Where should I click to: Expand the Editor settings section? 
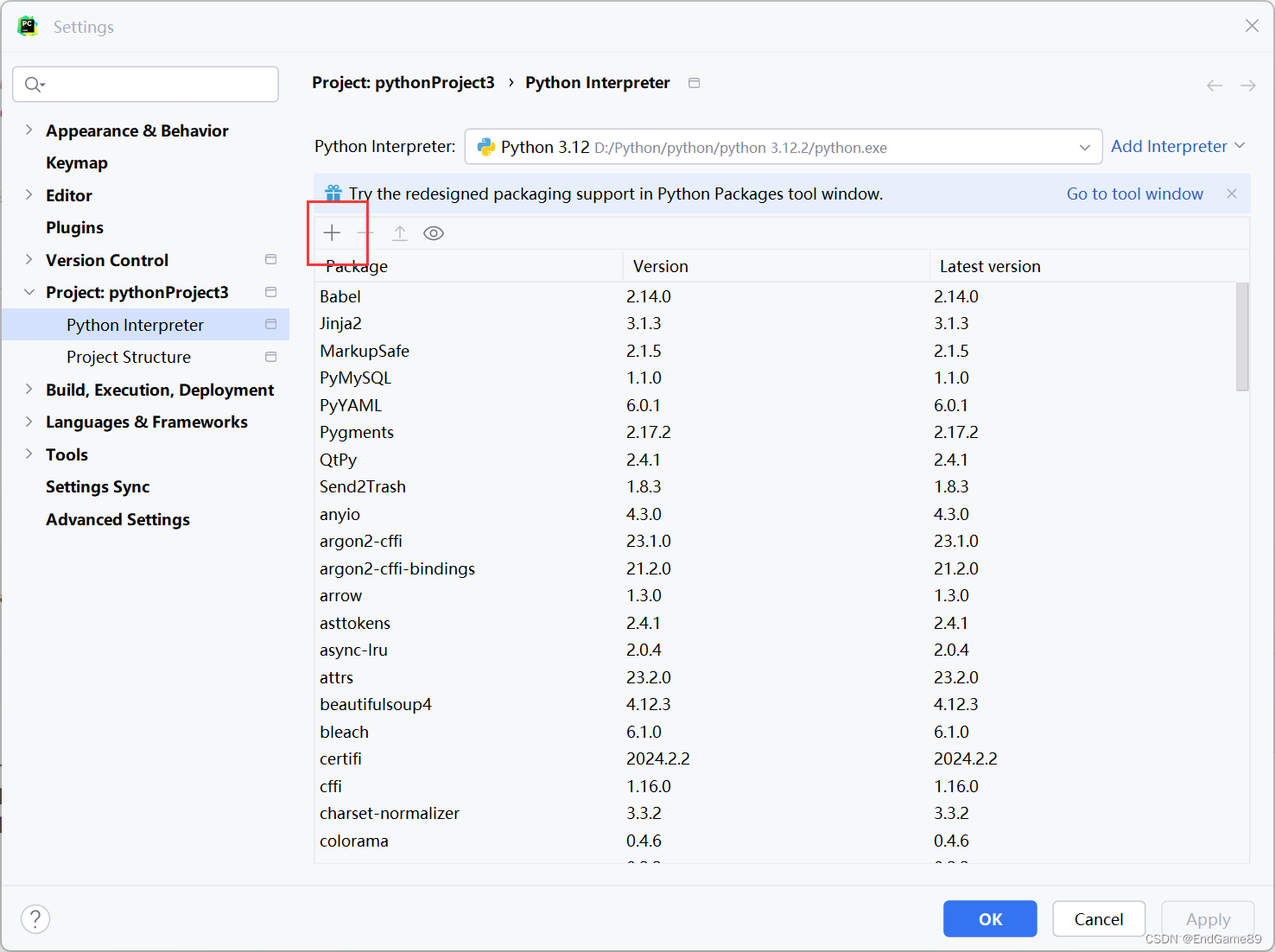pos(29,194)
